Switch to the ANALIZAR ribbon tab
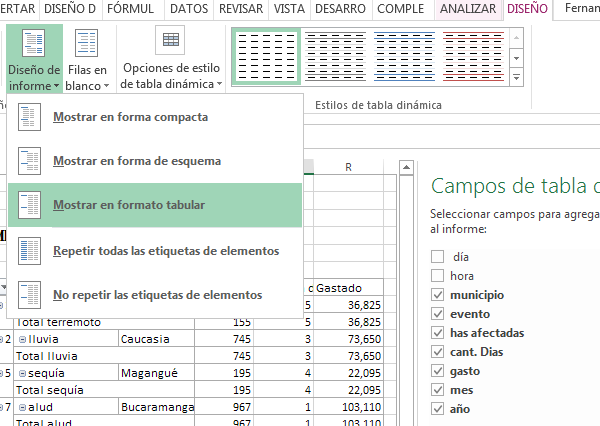 pyautogui.click(x=467, y=10)
